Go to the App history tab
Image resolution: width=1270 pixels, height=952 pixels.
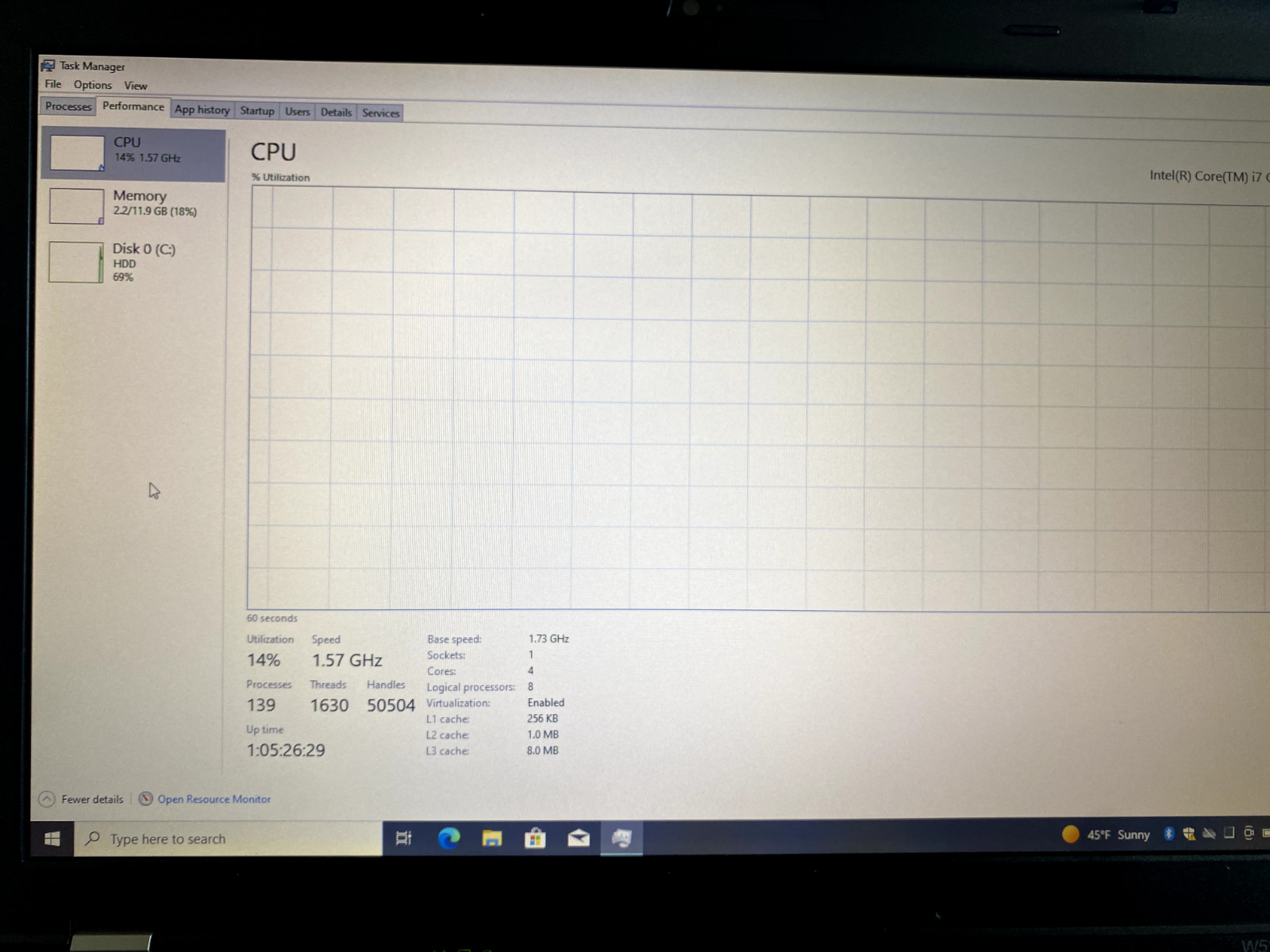[x=202, y=109]
